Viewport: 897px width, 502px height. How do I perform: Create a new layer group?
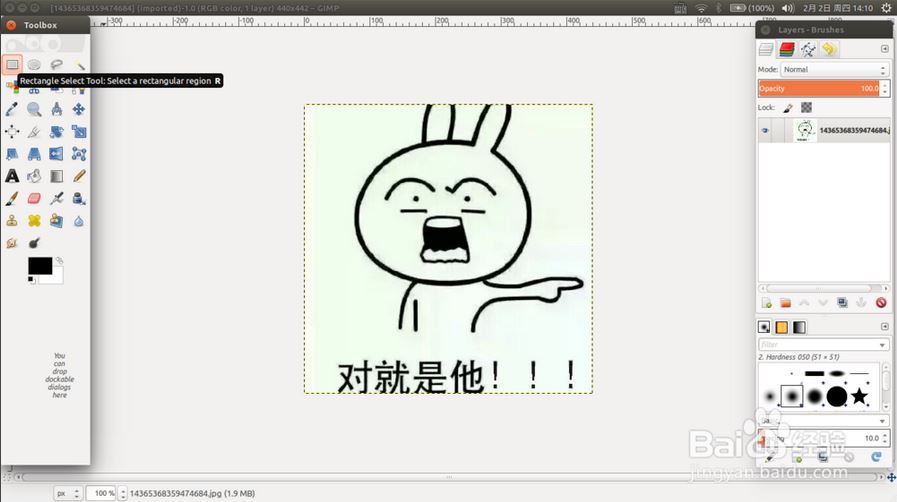[785, 303]
